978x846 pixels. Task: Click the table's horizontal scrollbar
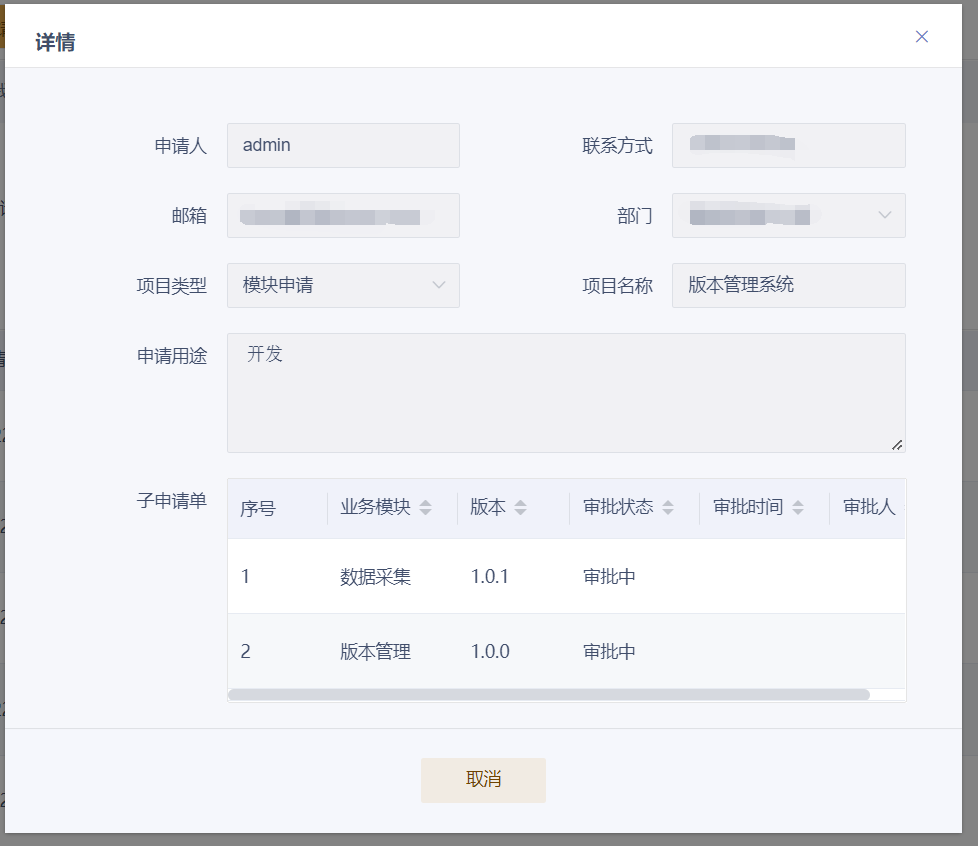coord(548,694)
